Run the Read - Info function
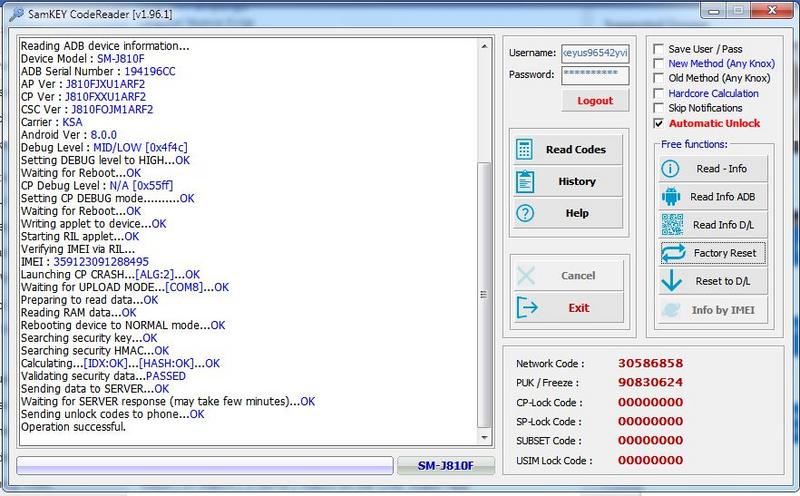The image size is (800, 496). (713, 169)
